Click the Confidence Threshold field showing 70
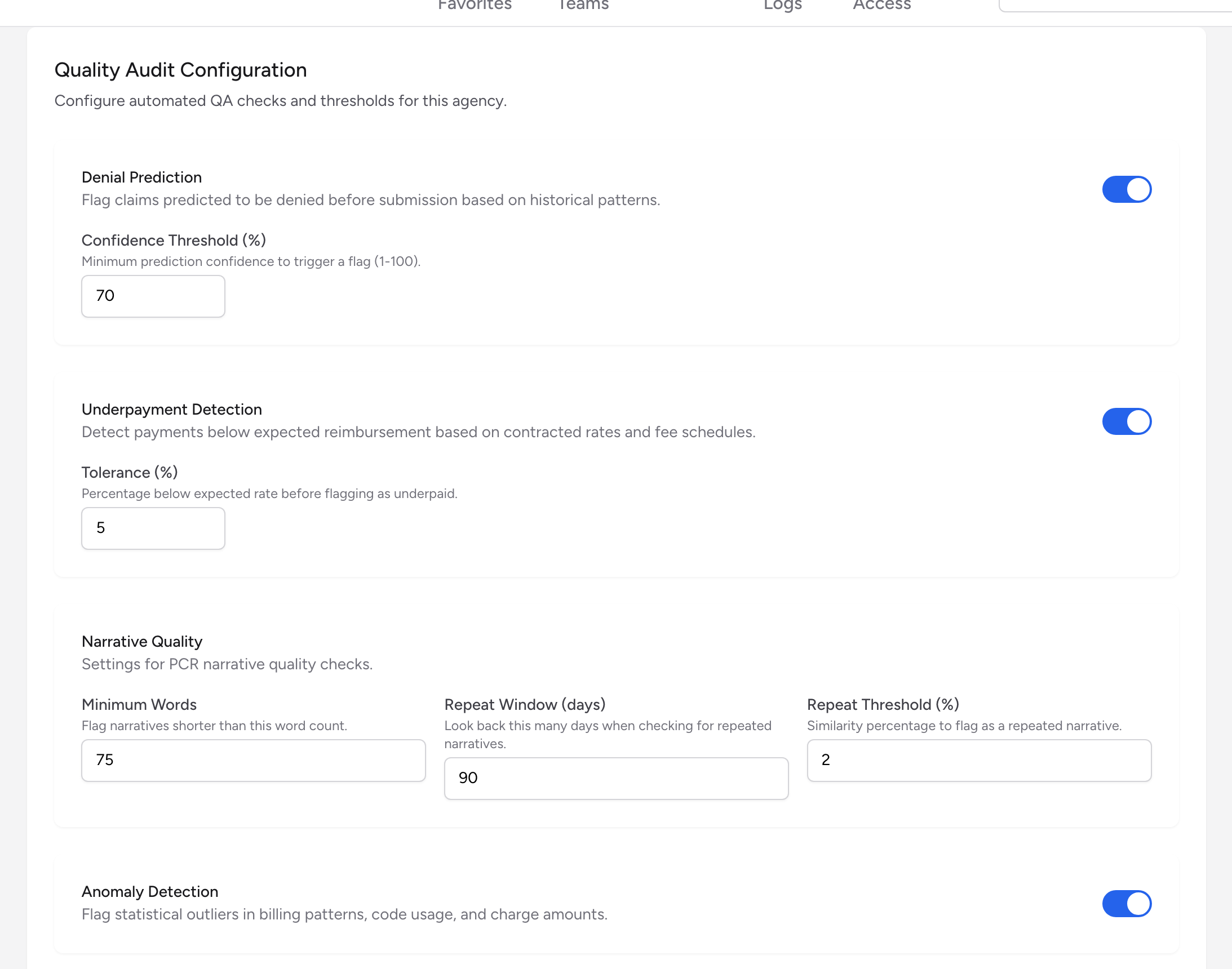This screenshot has width=1232, height=969. coord(153,296)
